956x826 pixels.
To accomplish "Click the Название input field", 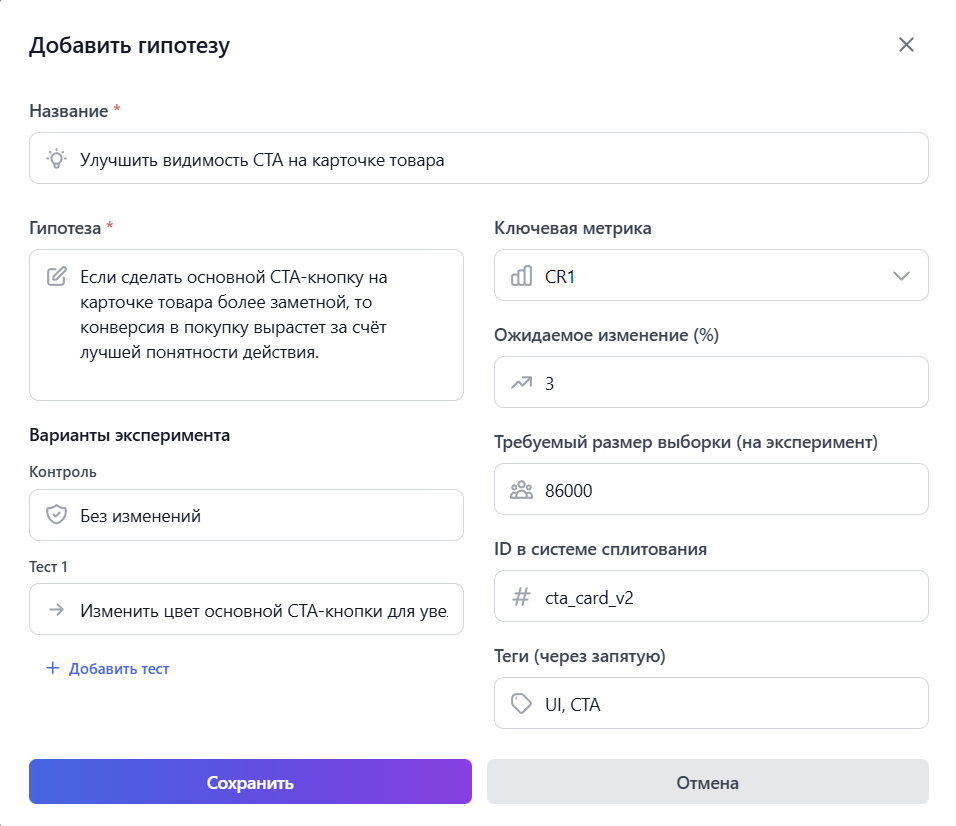I will tap(400, 157).
